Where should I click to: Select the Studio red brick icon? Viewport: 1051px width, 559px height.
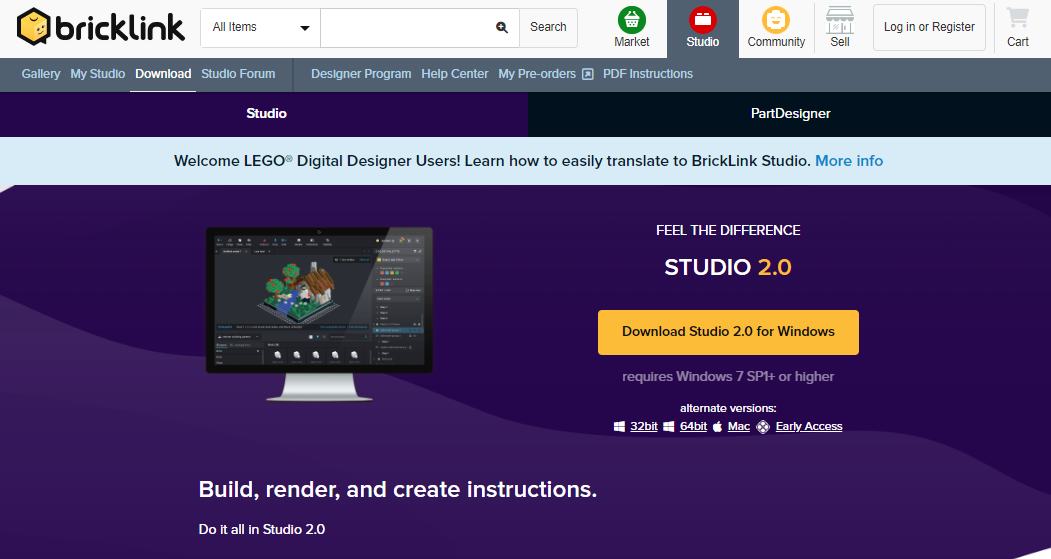pos(702,20)
